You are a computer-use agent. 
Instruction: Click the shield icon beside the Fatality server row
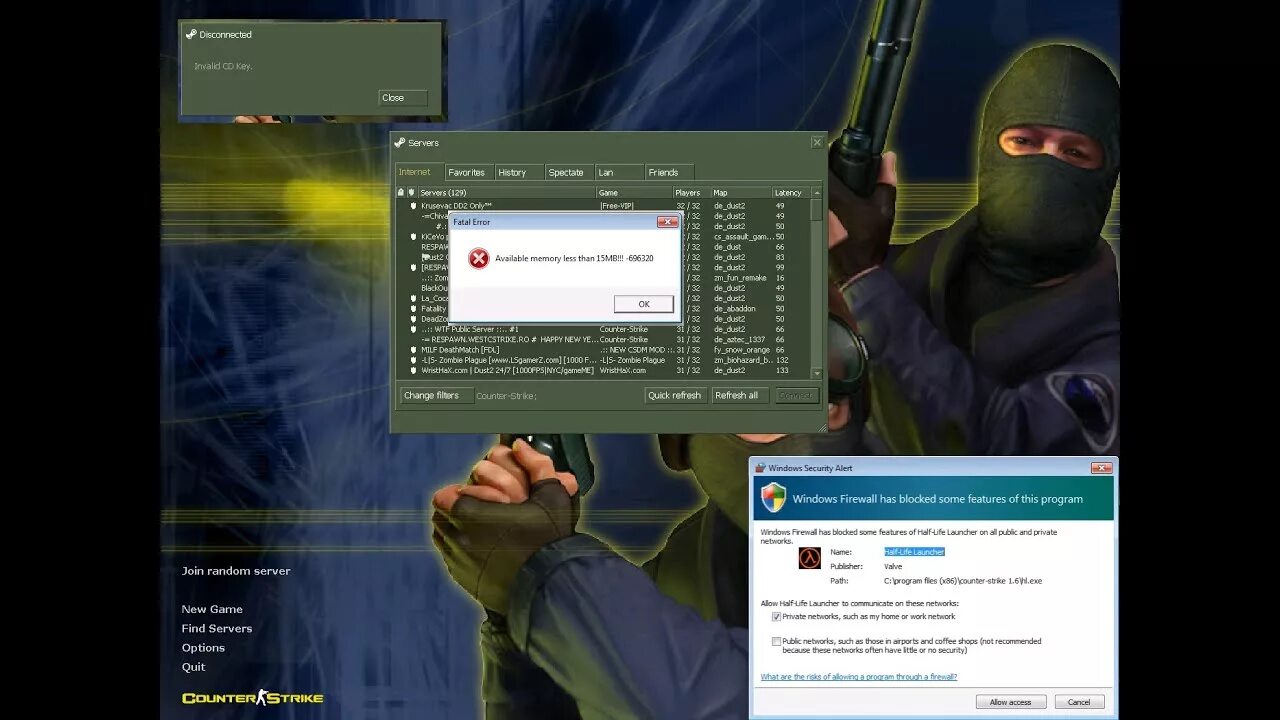(413, 309)
